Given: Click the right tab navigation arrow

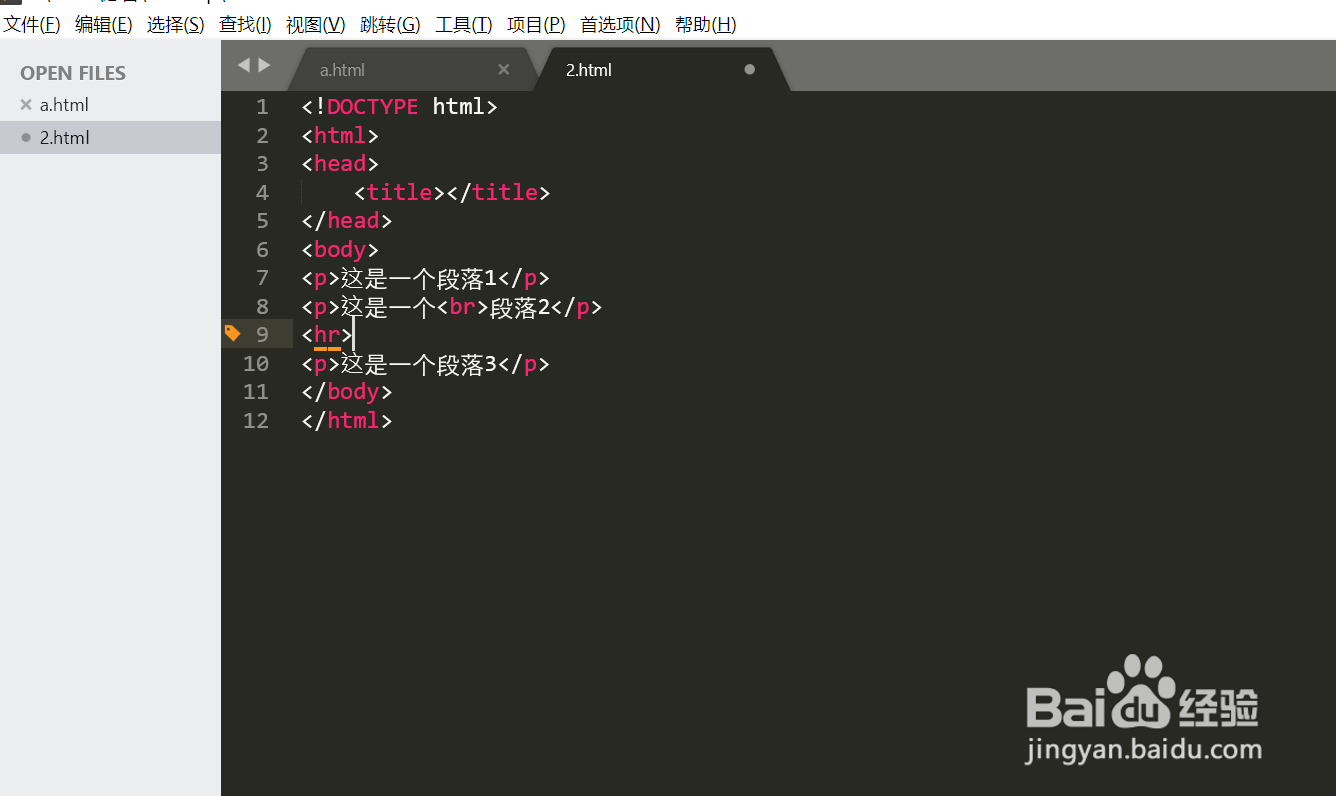Looking at the screenshot, I should (x=264, y=65).
